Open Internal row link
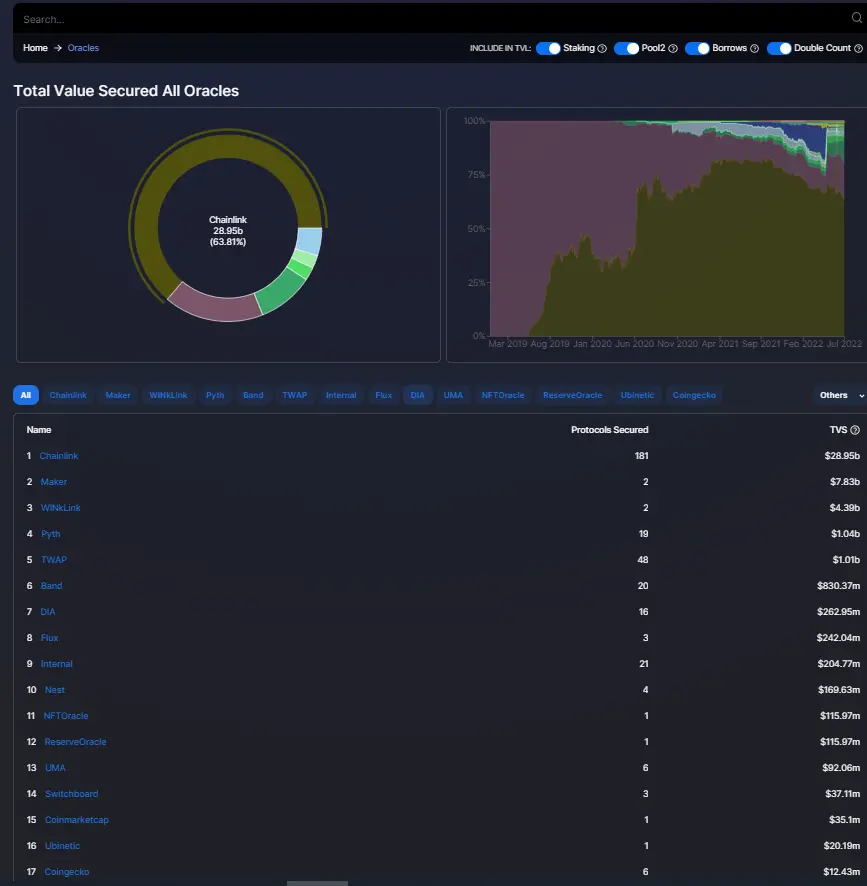This screenshot has height=886, width=867. pos(57,664)
